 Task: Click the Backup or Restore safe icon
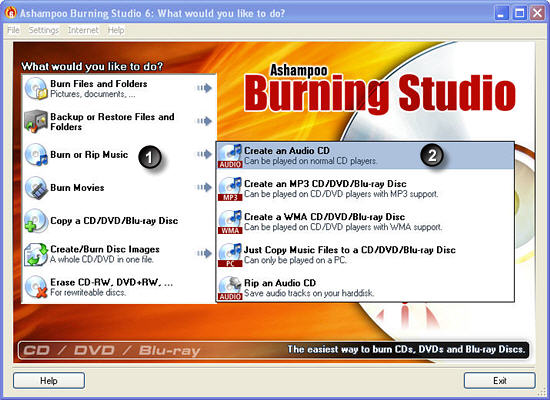[36, 121]
